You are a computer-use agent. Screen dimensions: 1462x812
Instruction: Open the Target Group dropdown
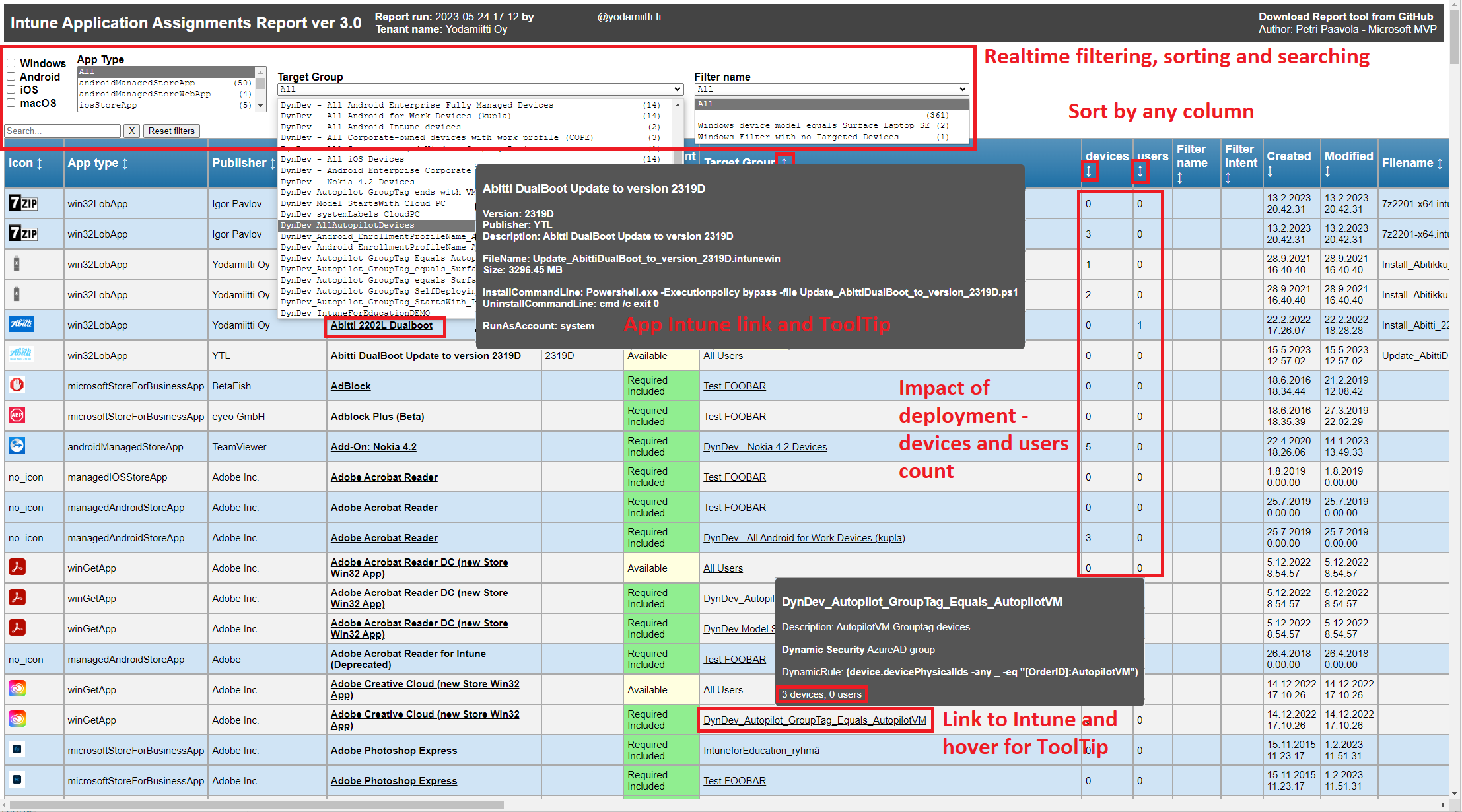479,89
